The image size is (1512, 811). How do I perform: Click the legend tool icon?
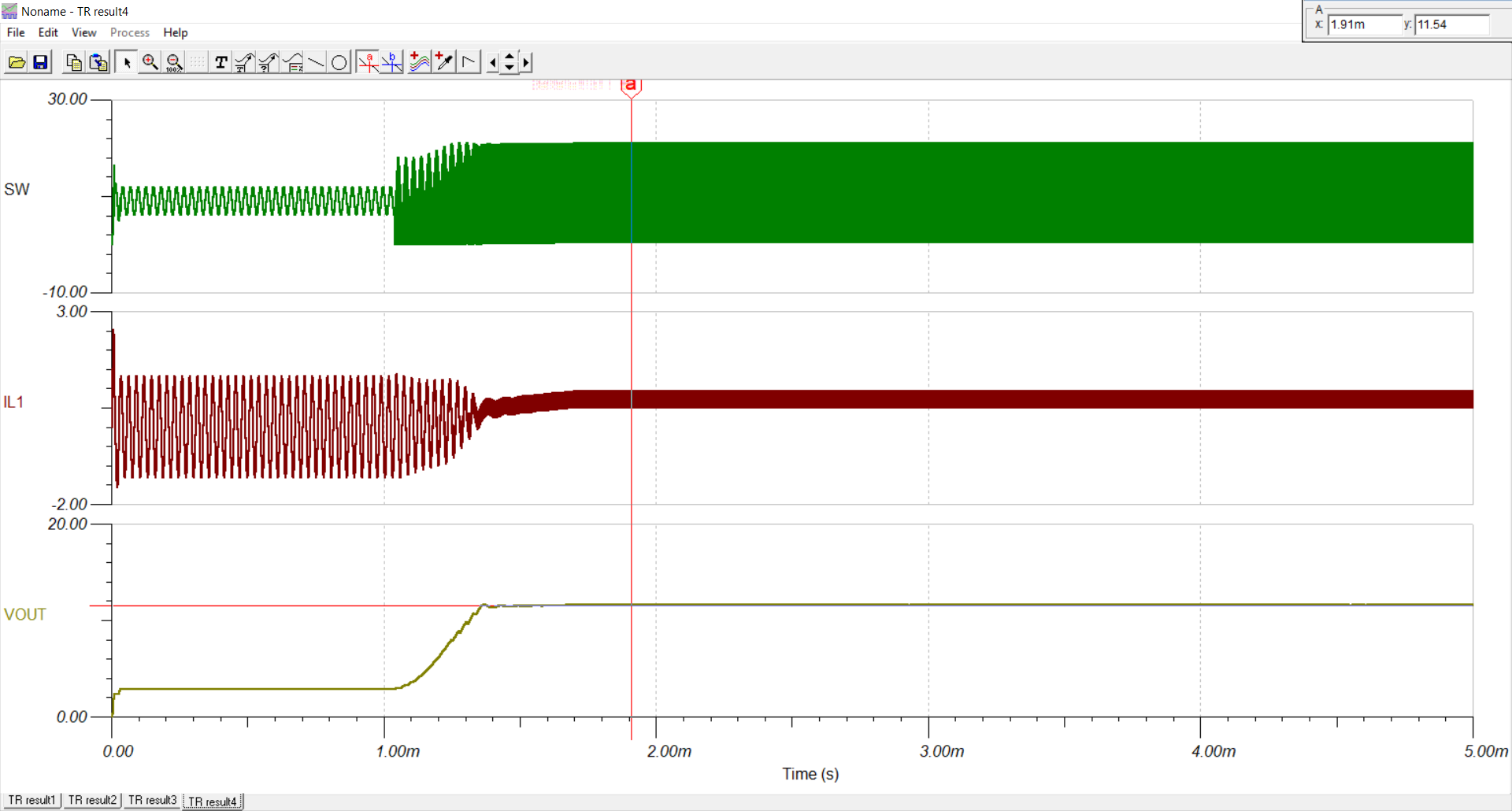click(x=292, y=62)
